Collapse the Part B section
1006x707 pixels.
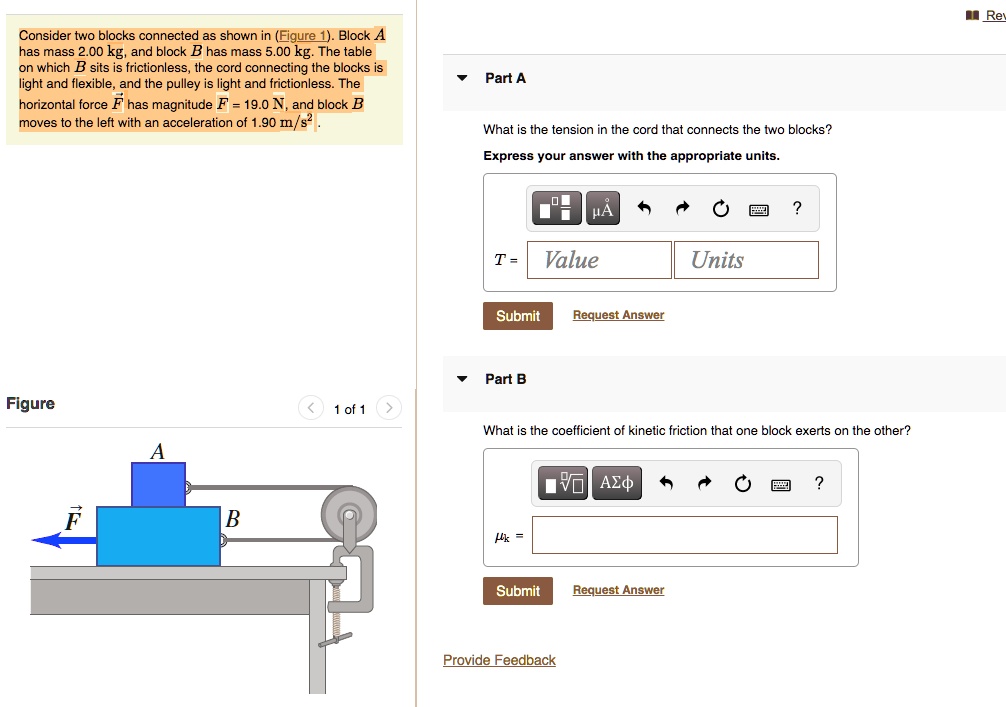(462, 379)
